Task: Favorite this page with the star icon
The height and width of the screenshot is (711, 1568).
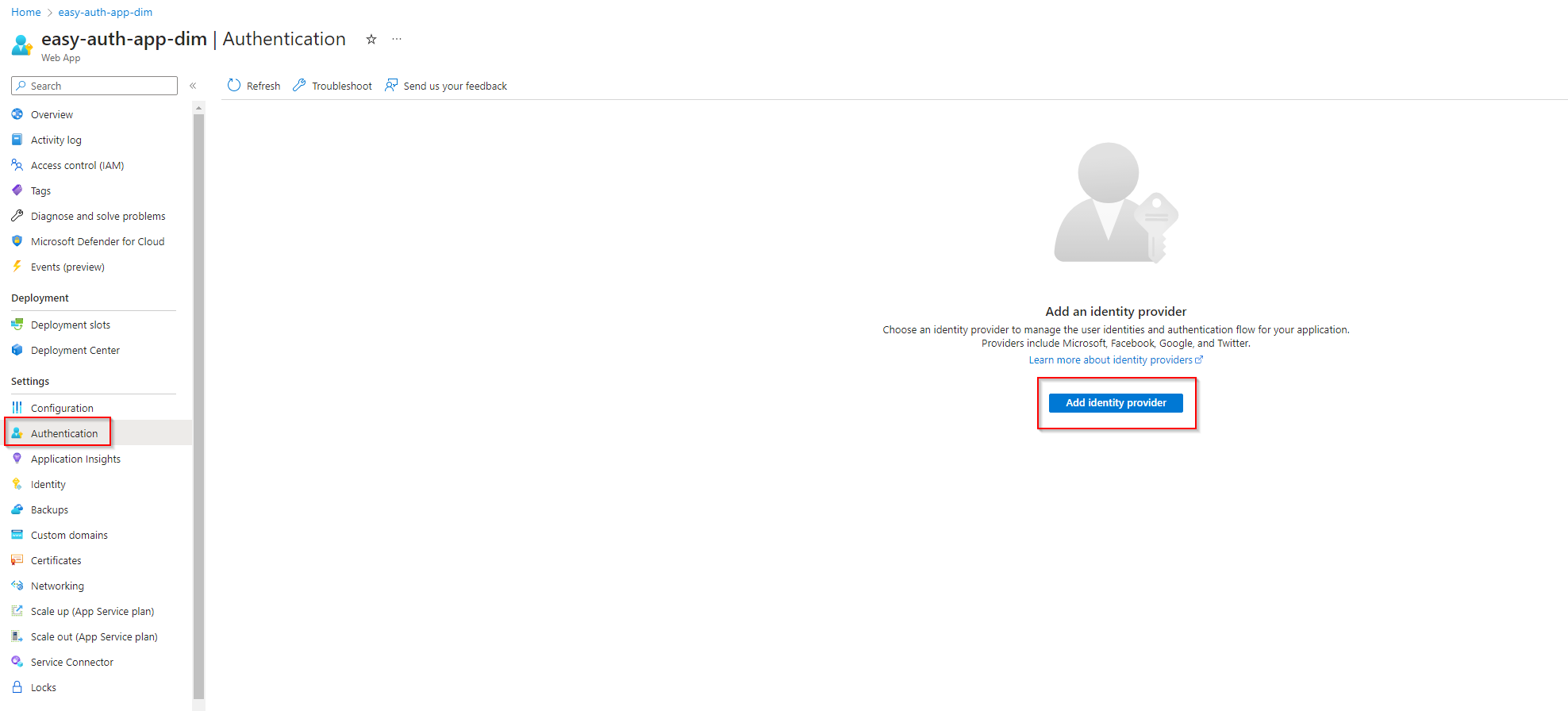Action: click(371, 39)
